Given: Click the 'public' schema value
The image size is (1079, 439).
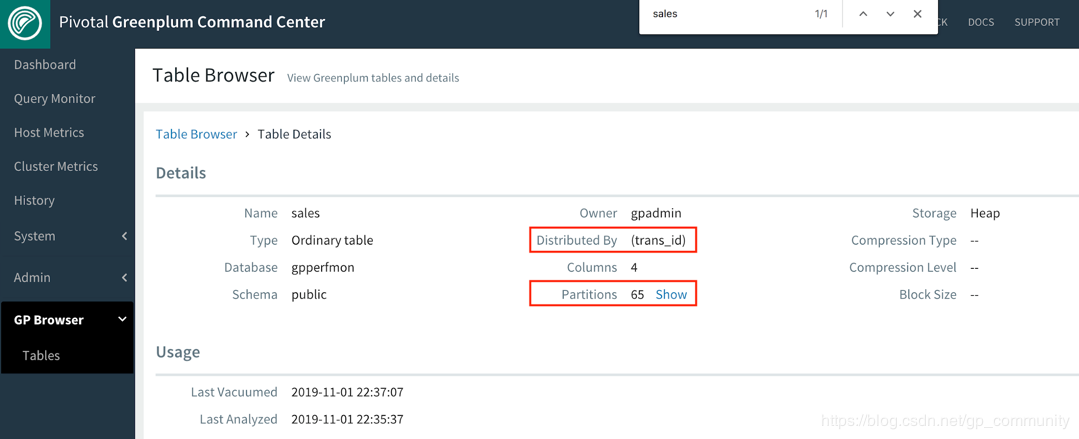Looking at the screenshot, I should point(309,295).
